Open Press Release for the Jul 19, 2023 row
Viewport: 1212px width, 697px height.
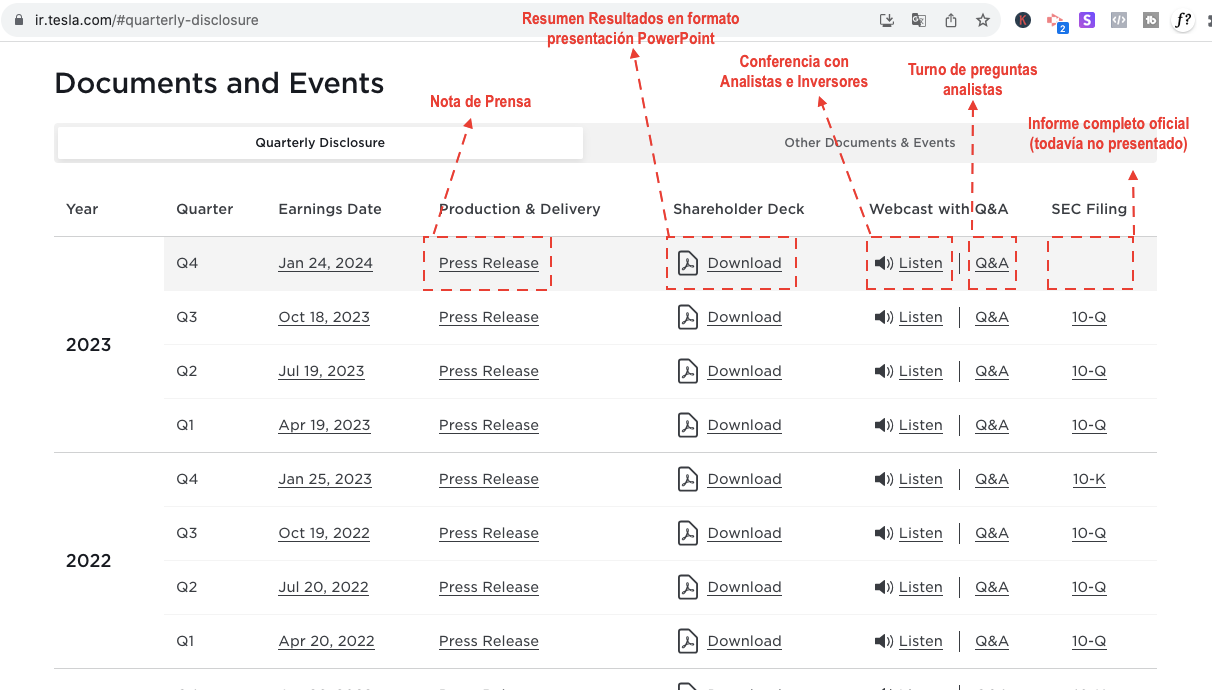(x=489, y=371)
